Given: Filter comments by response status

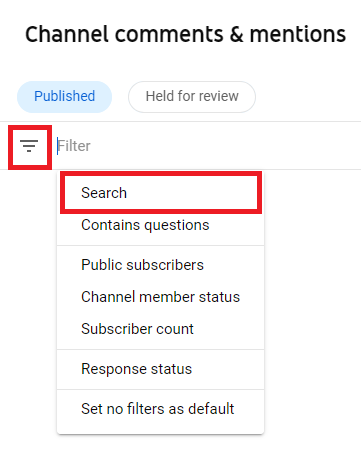Looking at the screenshot, I should click(161, 369).
